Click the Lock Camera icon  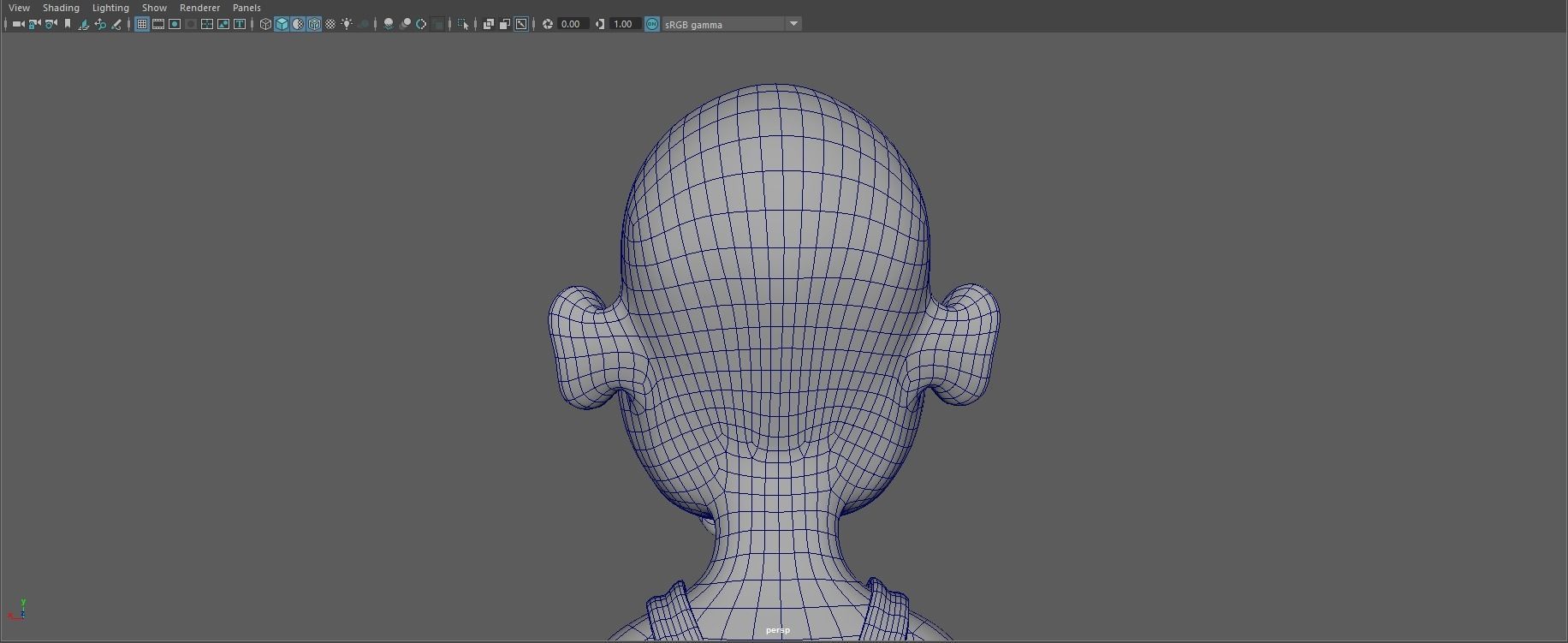[34, 24]
